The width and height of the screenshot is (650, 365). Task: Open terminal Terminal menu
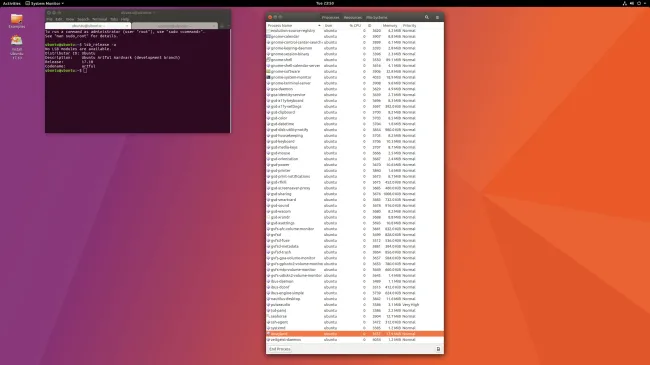click(x=99, y=19)
